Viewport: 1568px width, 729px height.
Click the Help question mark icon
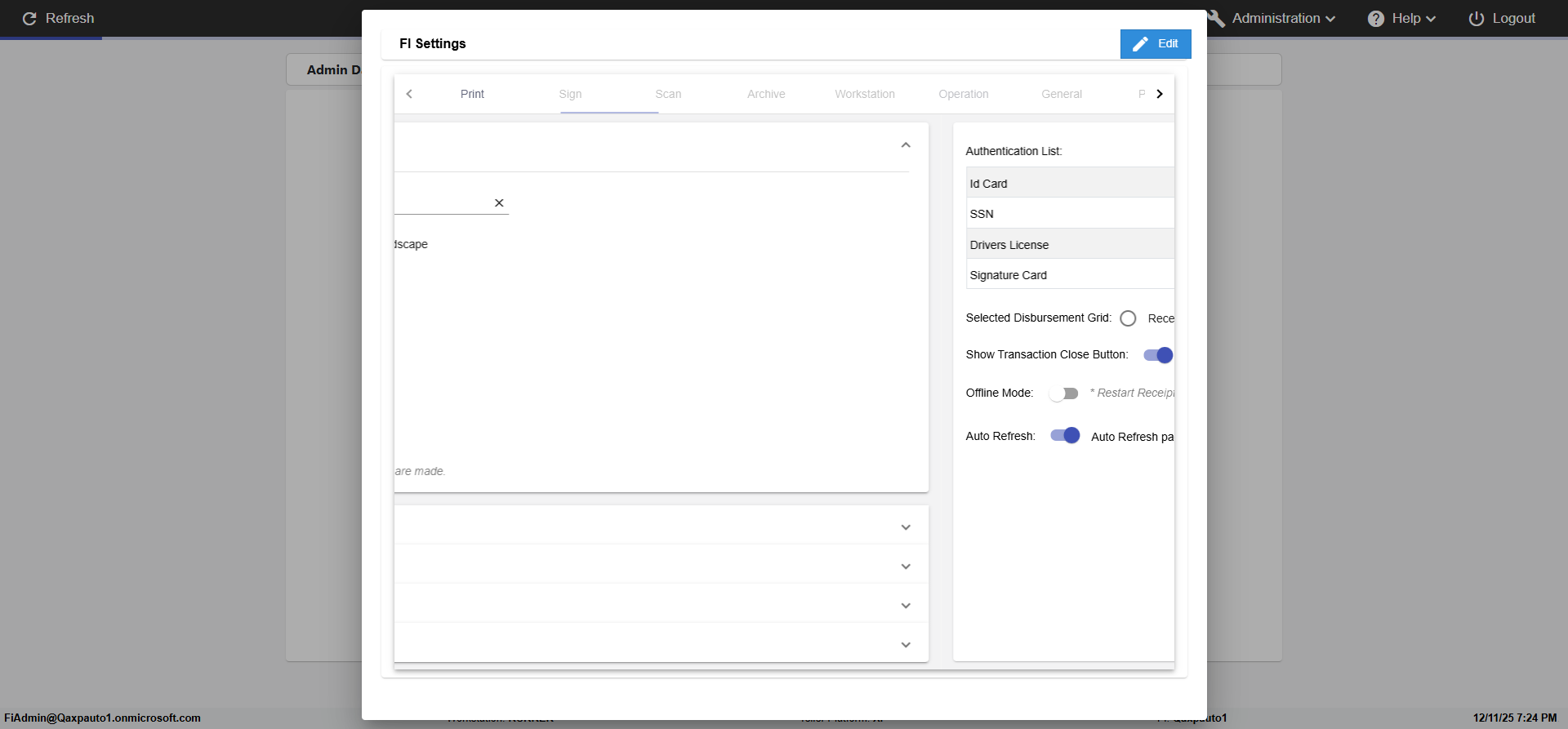[x=1376, y=19]
